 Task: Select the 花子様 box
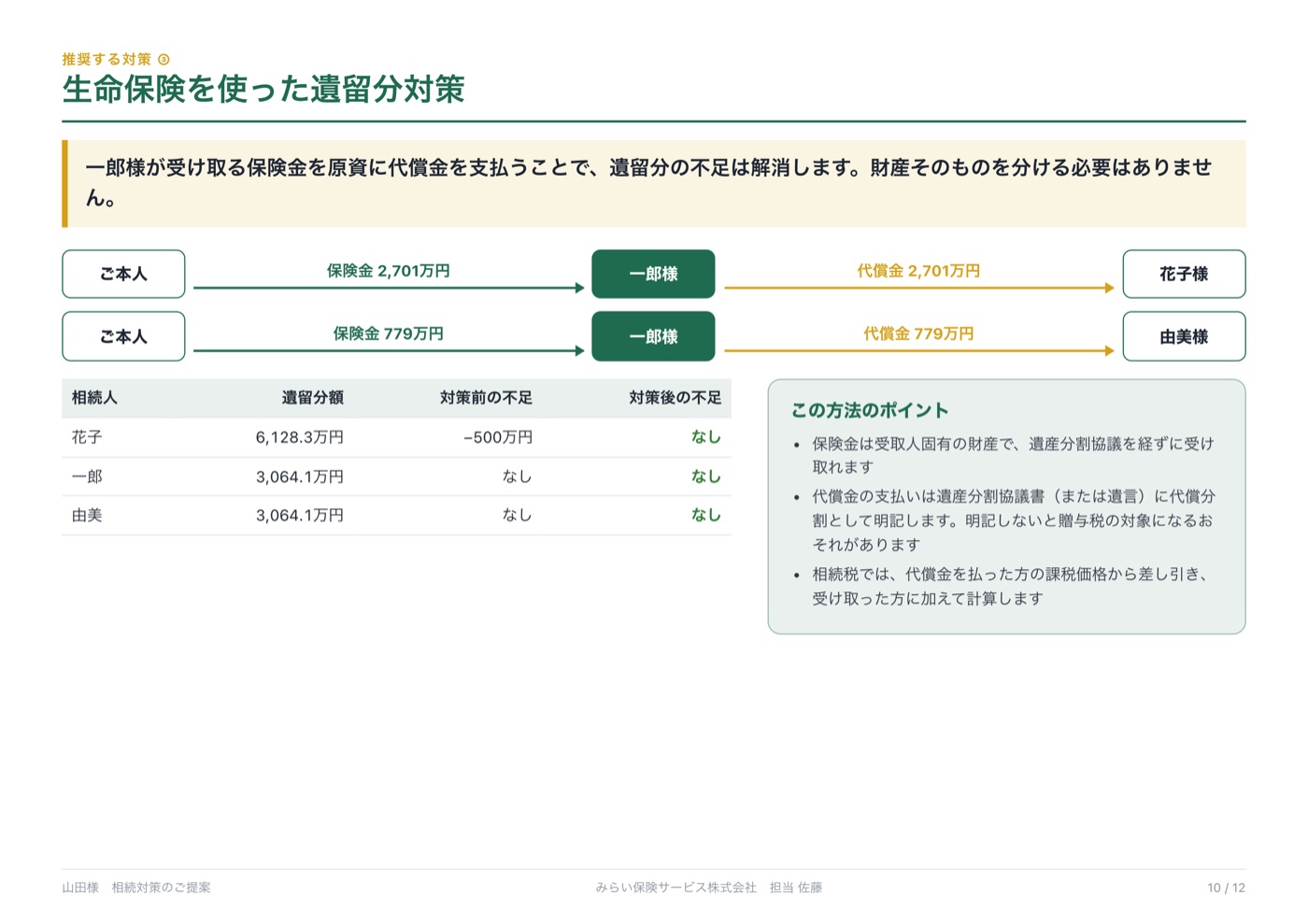tap(1184, 274)
